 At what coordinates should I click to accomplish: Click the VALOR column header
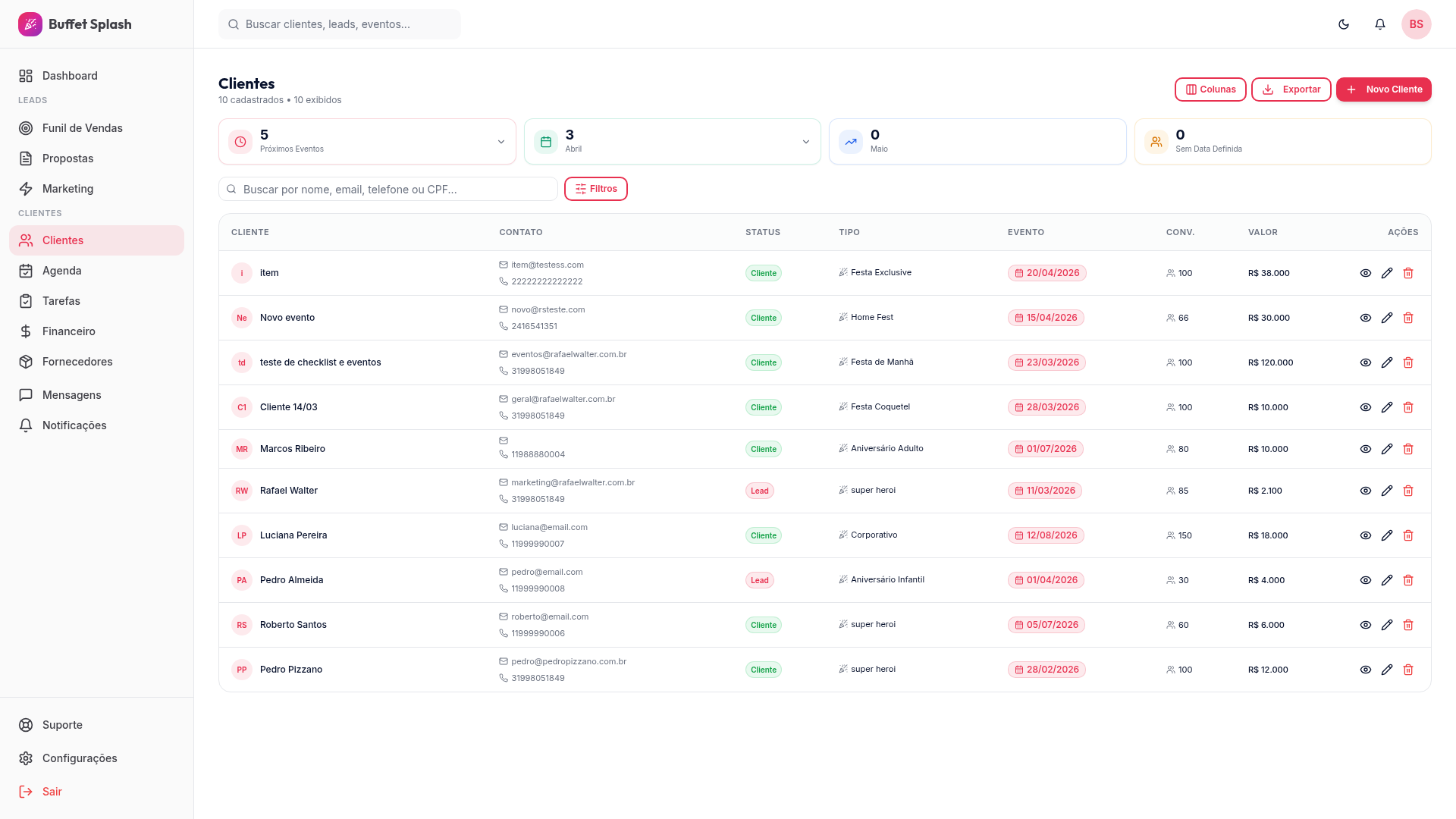[x=1263, y=232]
